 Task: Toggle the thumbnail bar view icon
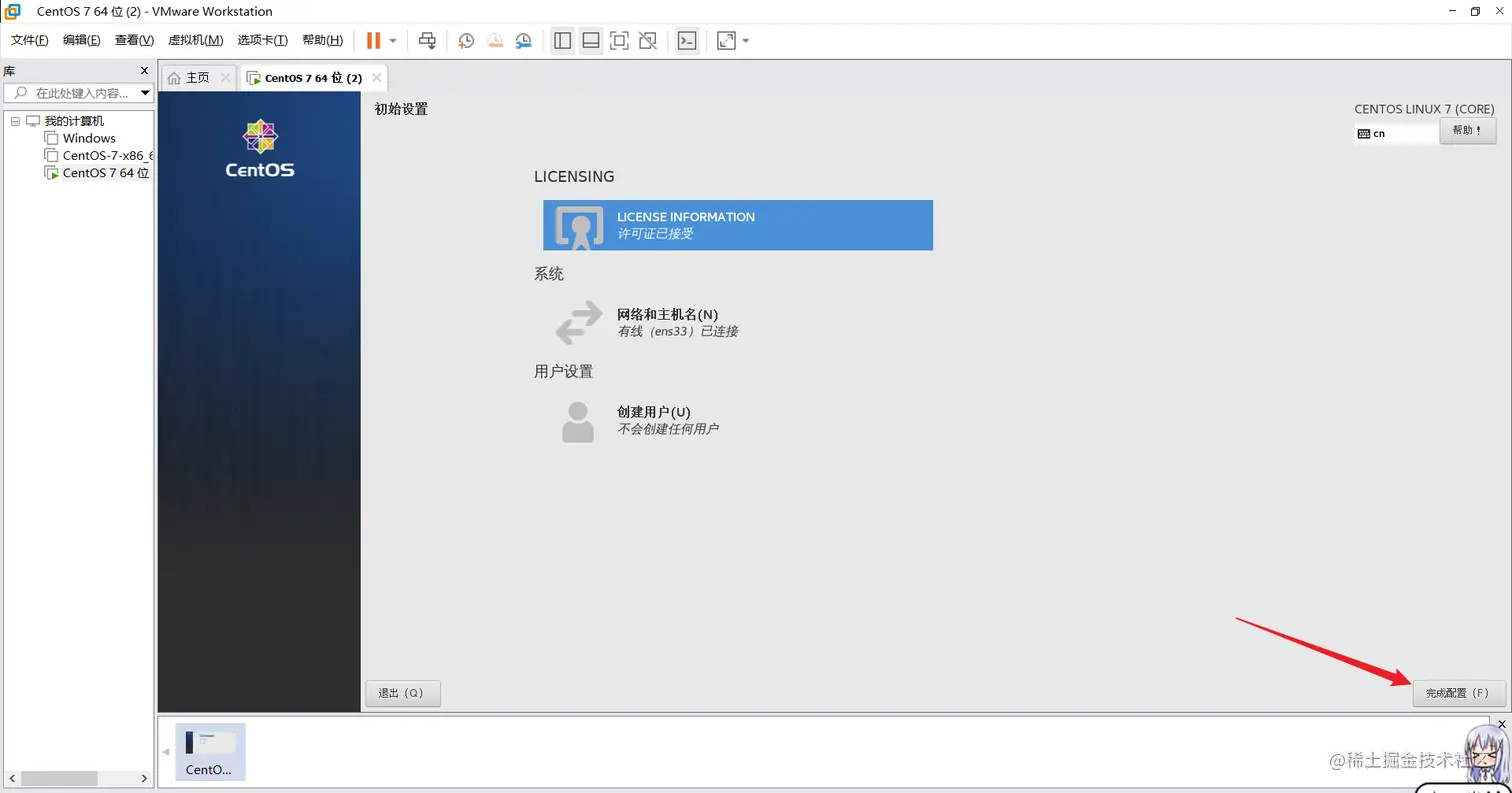coord(590,40)
